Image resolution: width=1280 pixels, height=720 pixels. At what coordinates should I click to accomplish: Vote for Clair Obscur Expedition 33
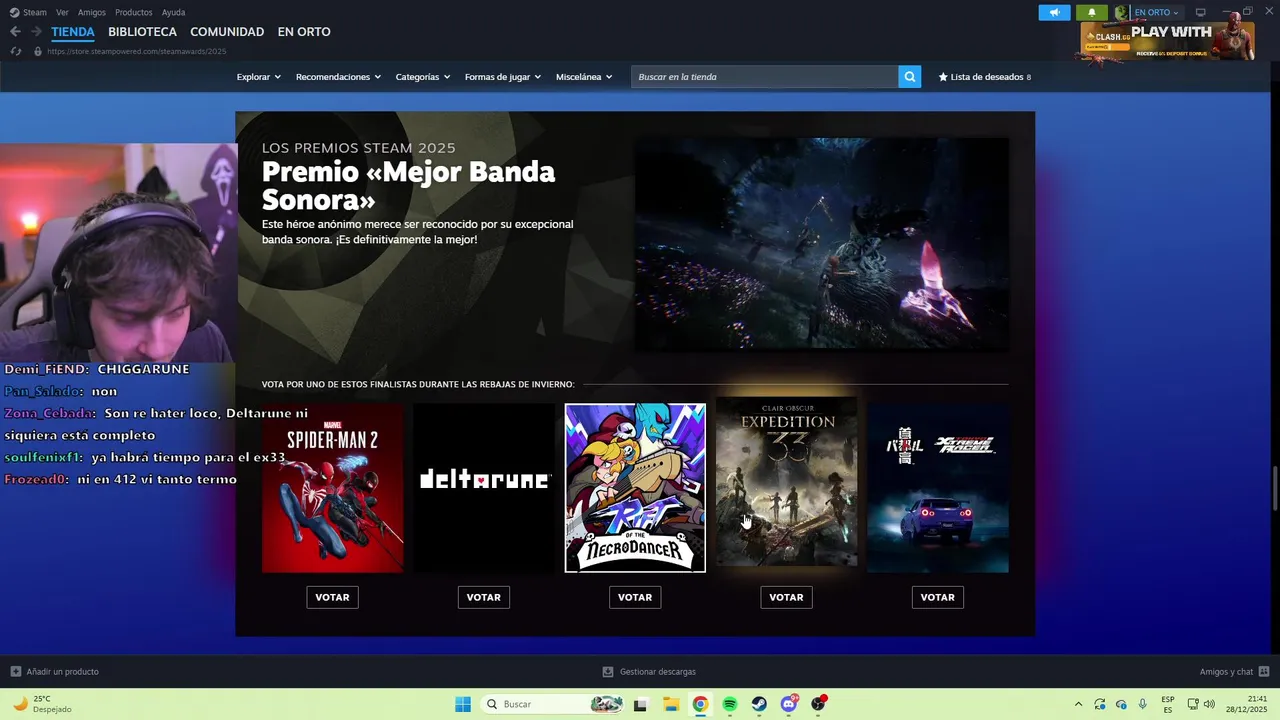[786, 597]
